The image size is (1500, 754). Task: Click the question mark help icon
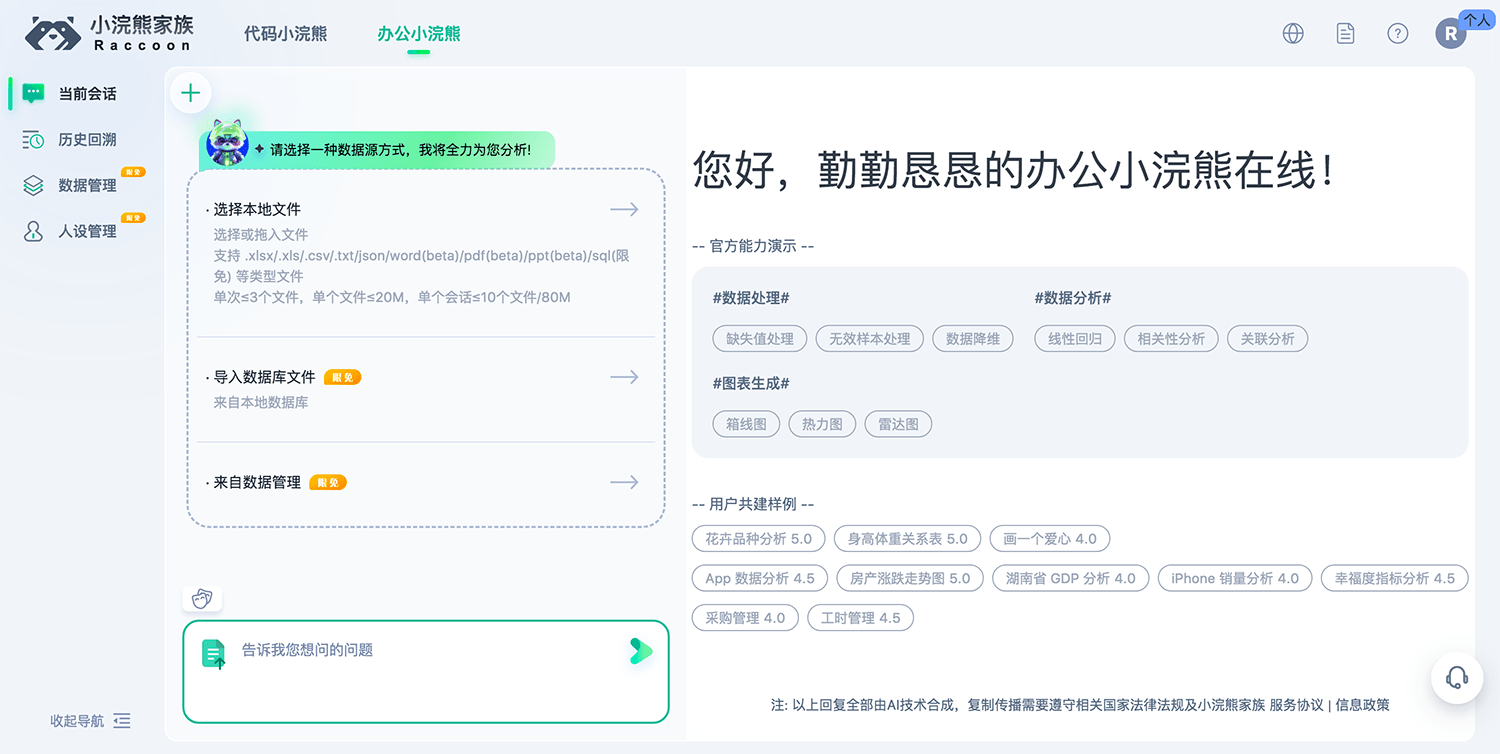click(x=1397, y=33)
